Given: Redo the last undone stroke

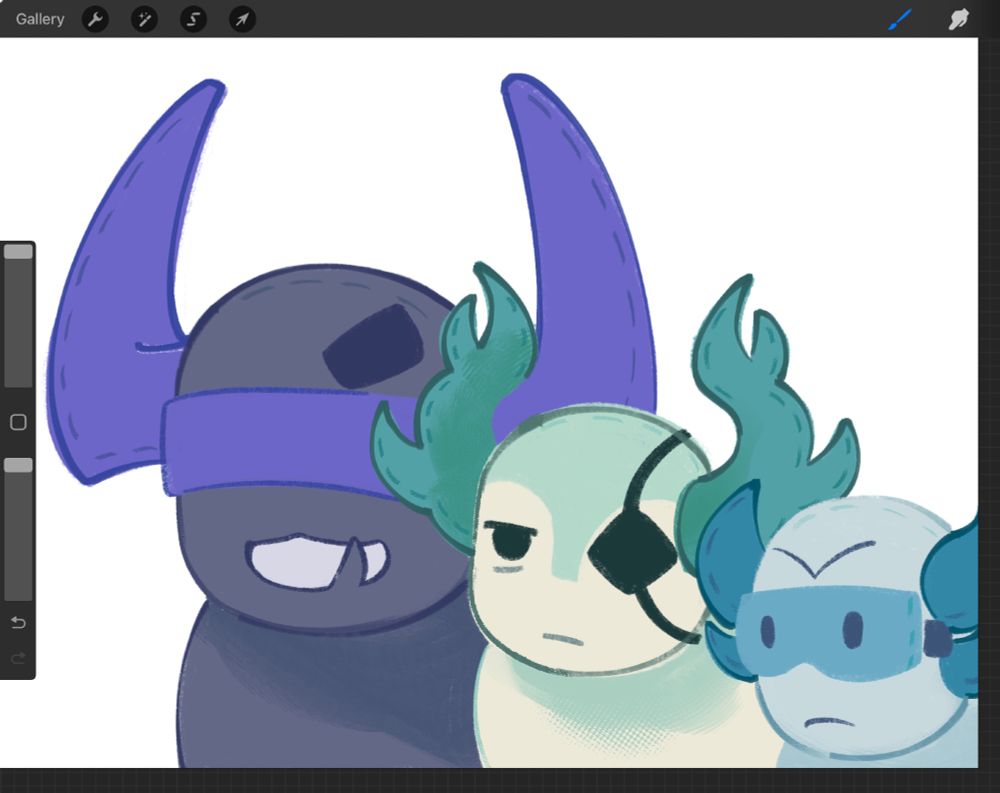Looking at the screenshot, I should point(18,658).
